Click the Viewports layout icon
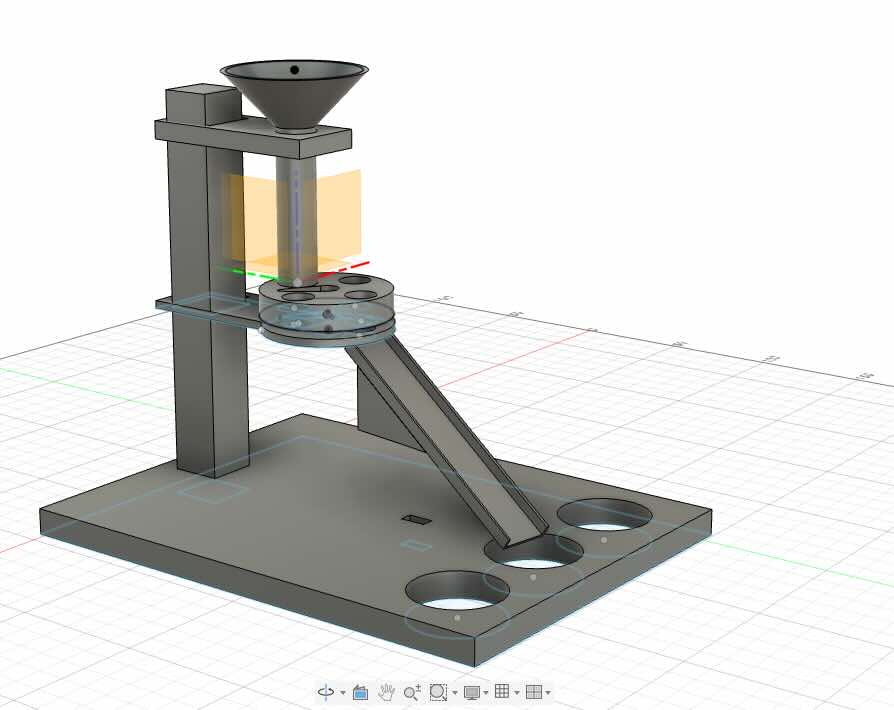This screenshot has width=894, height=710. coord(534,692)
